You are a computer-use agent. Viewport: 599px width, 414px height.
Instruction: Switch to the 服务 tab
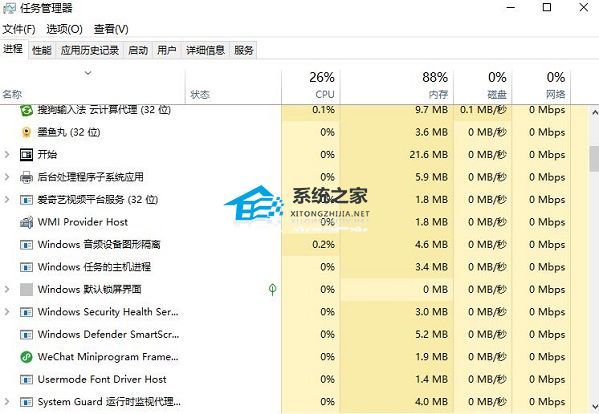click(x=244, y=50)
